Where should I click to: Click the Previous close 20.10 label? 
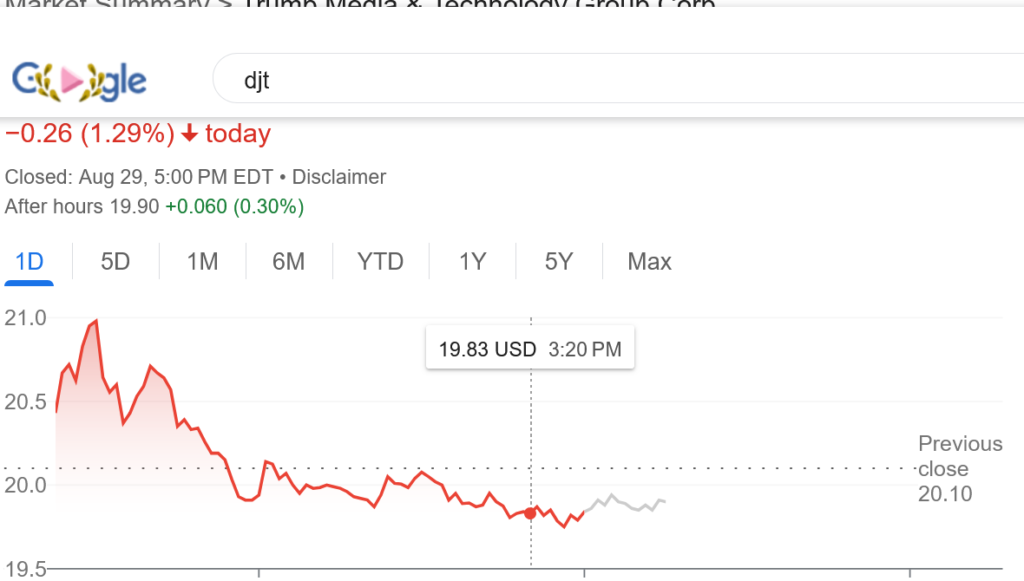point(959,468)
